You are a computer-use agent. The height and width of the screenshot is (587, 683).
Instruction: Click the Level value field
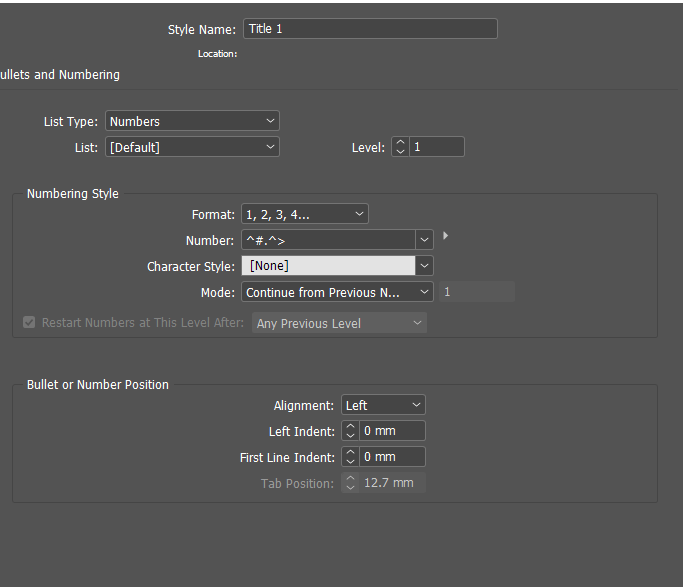pos(437,147)
